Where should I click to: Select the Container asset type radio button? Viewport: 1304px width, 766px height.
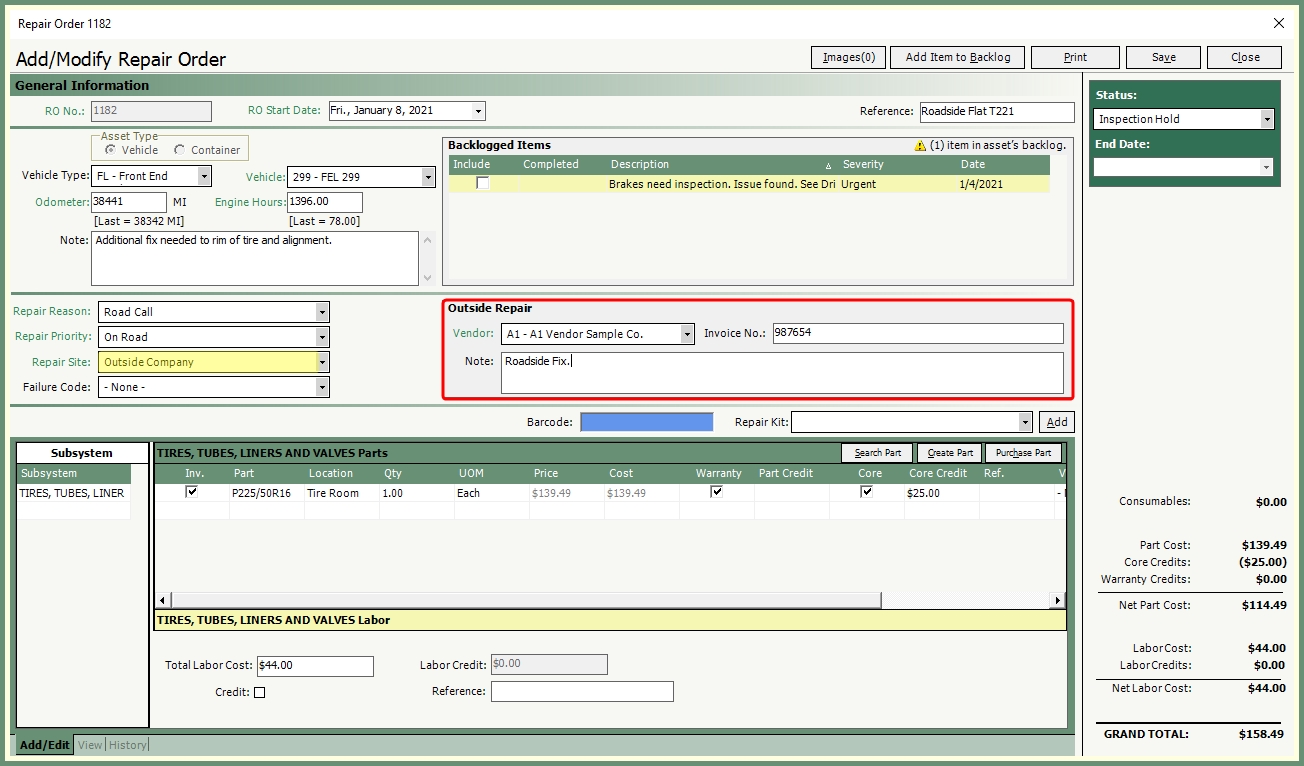click(180, 150)
